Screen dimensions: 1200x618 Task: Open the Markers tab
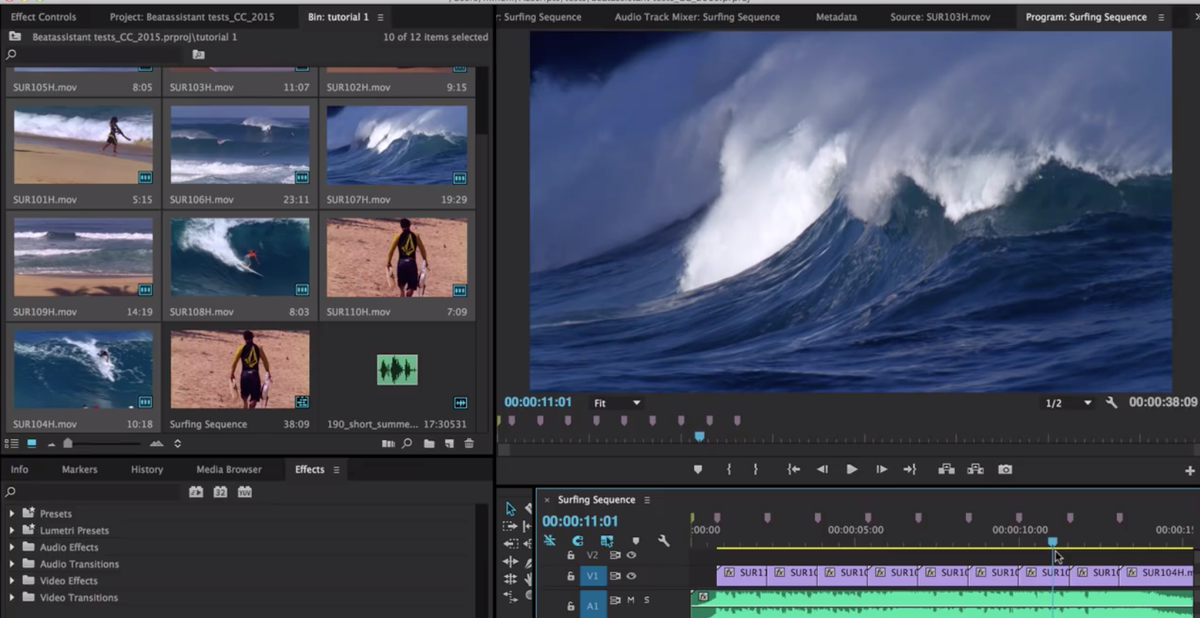[80, 469]
